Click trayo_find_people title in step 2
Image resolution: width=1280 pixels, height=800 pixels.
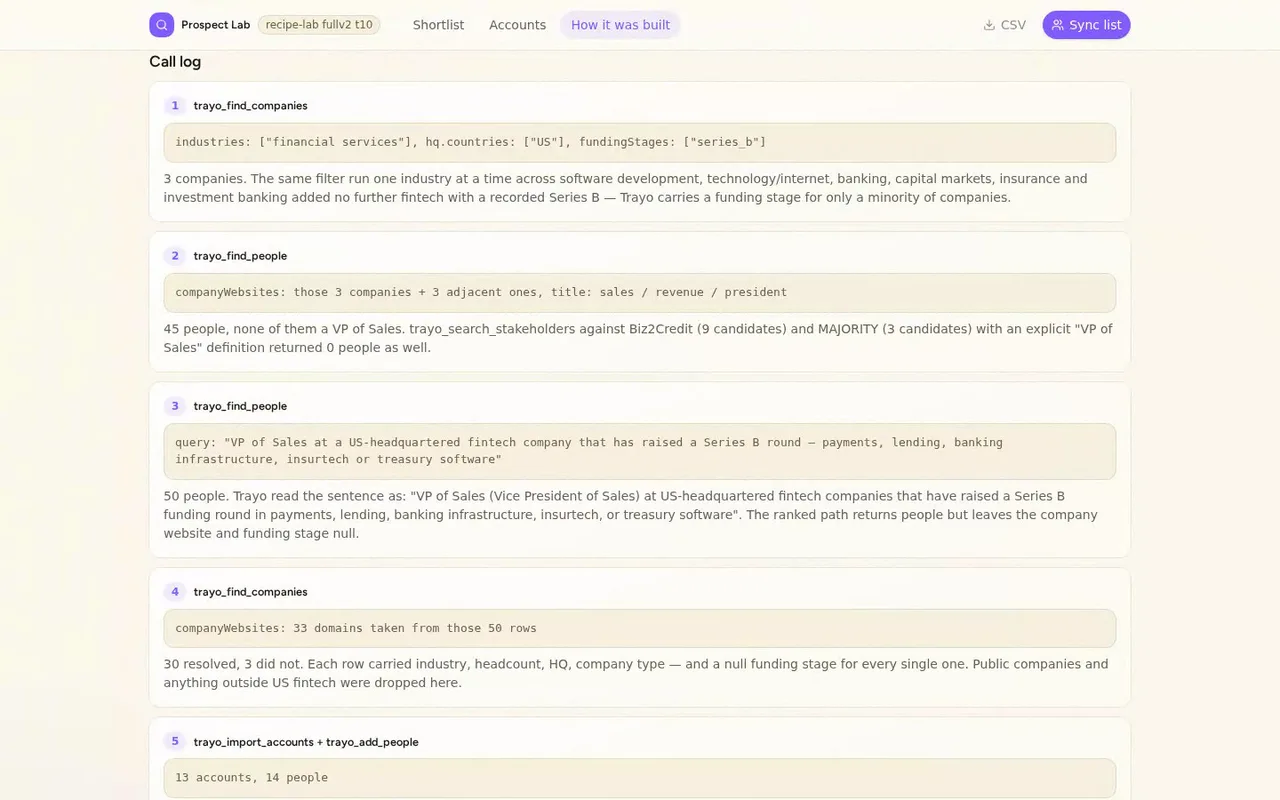pos(240,256)
